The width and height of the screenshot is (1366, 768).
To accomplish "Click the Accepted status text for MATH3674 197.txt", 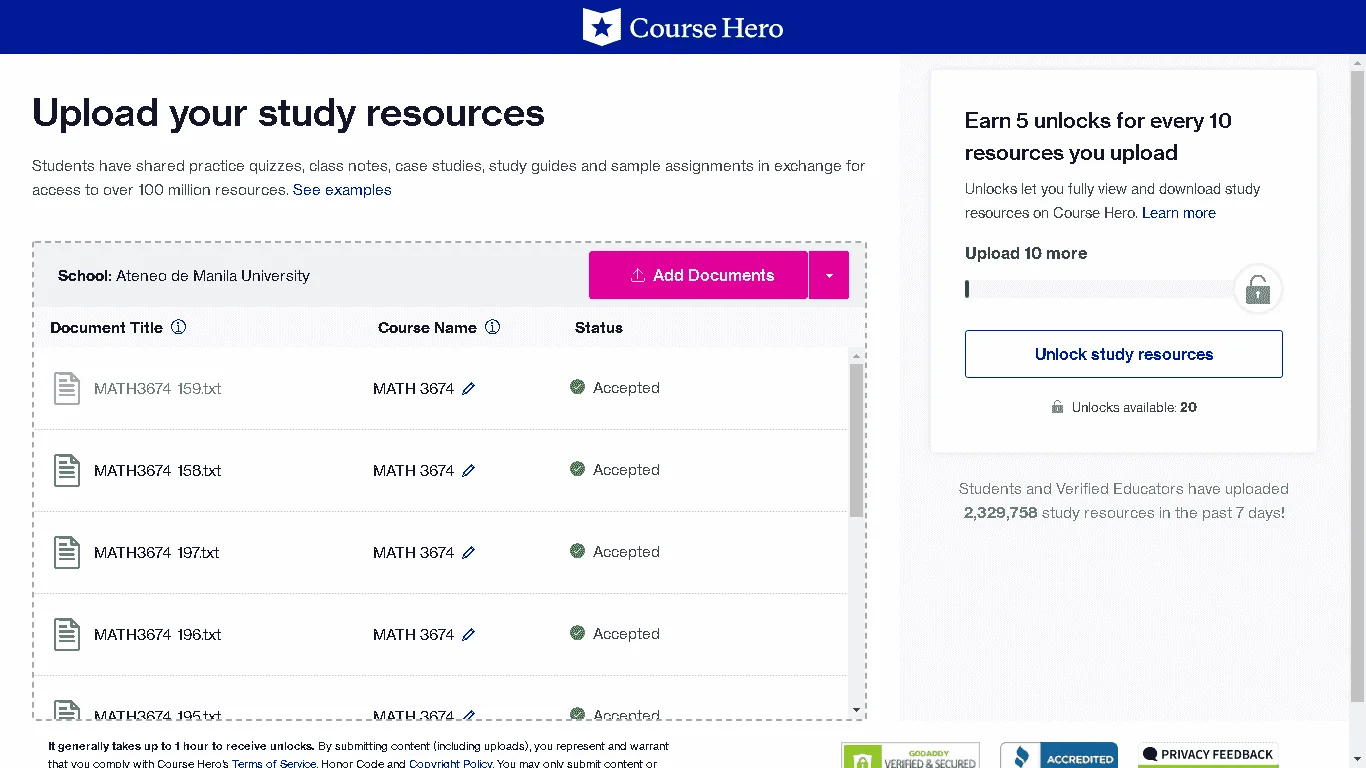I will point(626,552).
